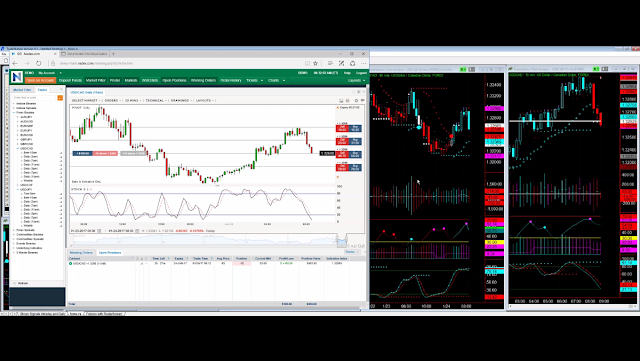Click the orange search icon in Finder
This screenshot has height=361, width=640.
coord(60,98)
